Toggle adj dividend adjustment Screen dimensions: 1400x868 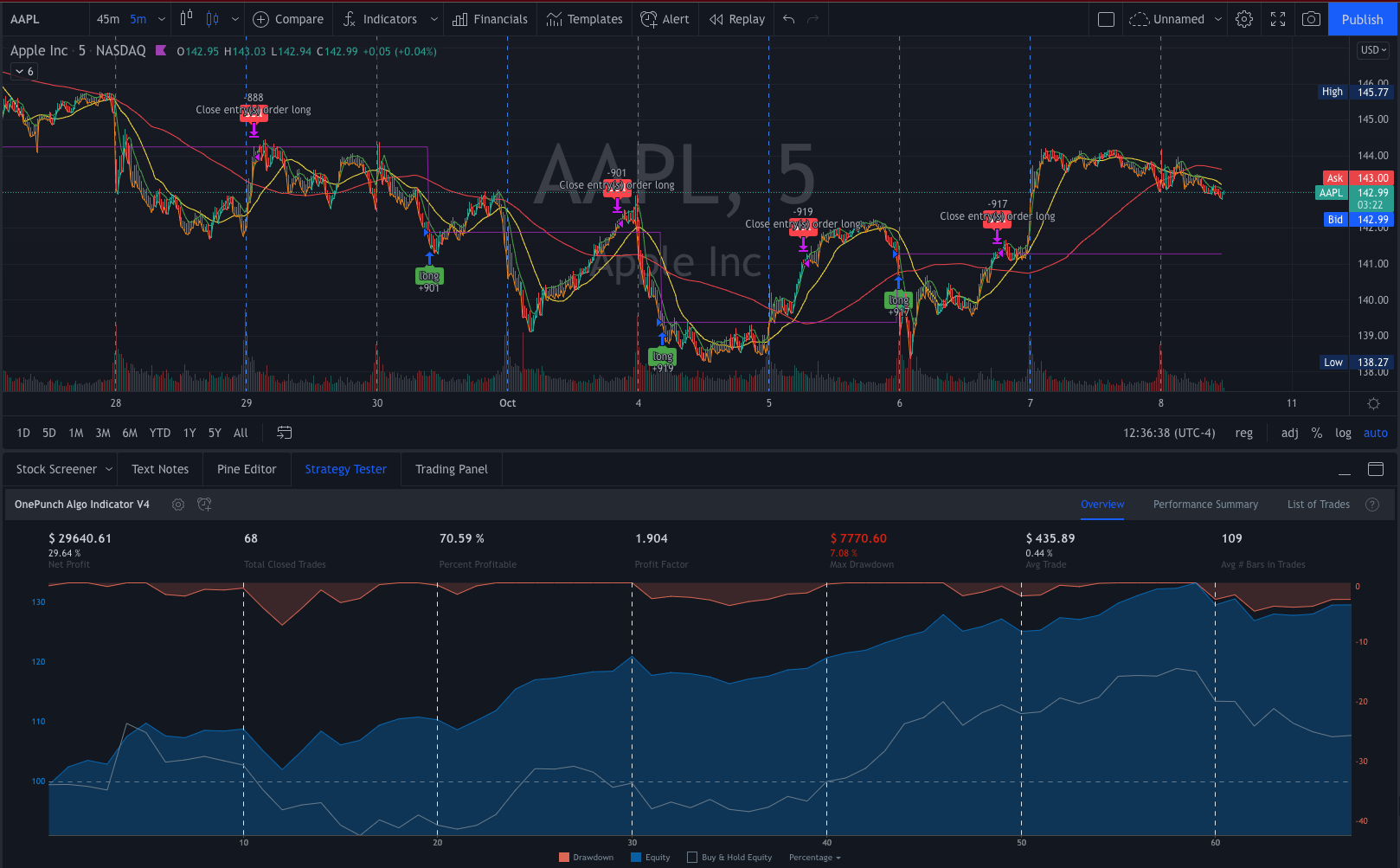pyautogui.click(x=1289, y=433)
